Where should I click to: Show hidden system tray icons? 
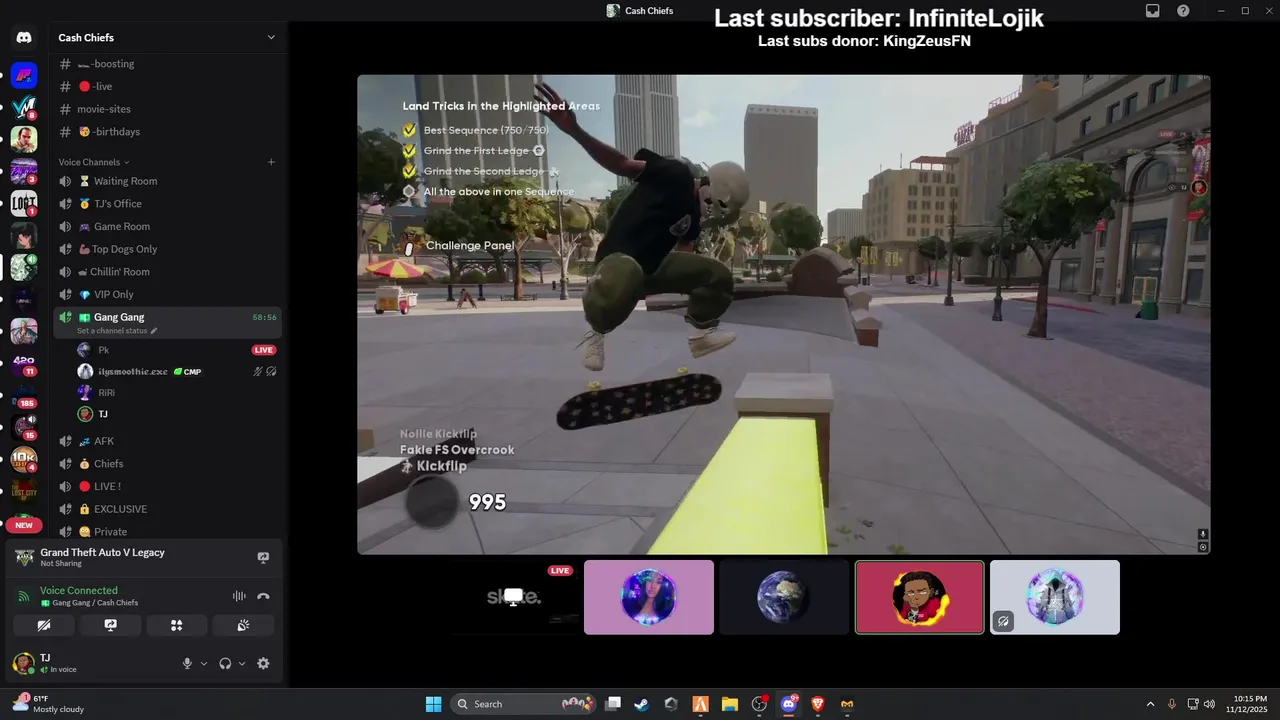pos(1150,704)
